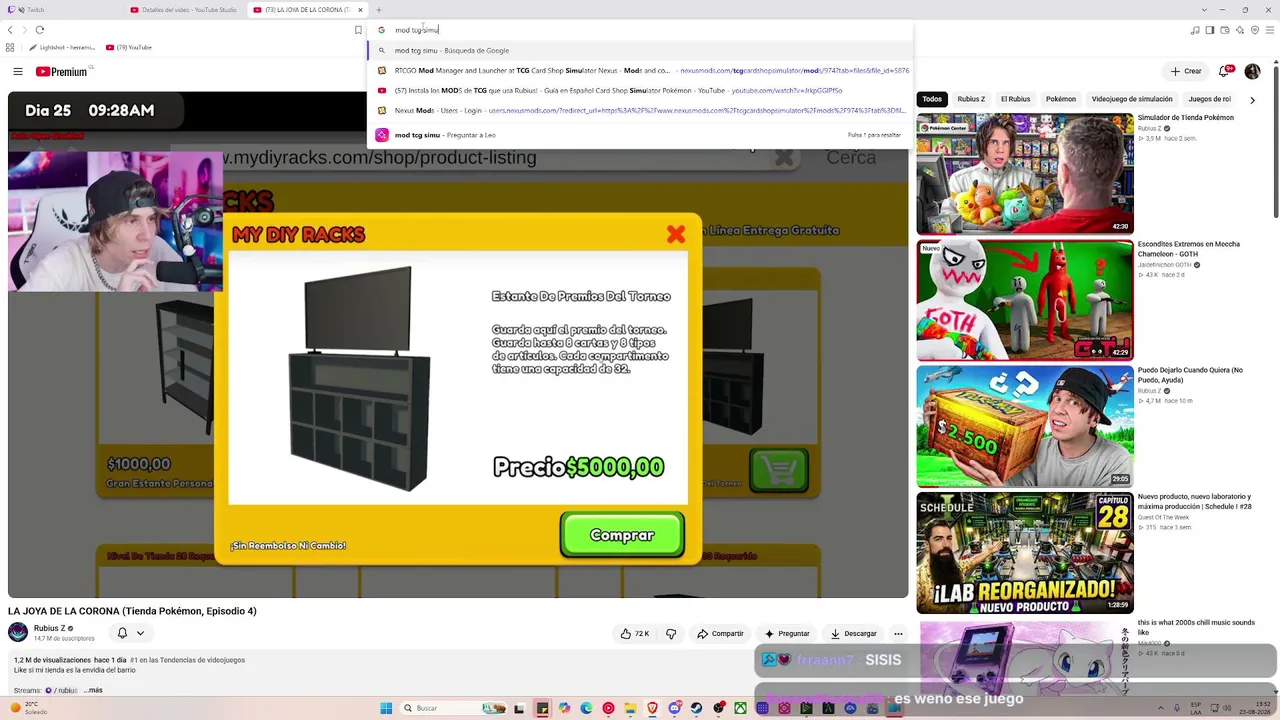Click the Preguntar button
This screenshot has width=1280, height=720.
[787, 633]
